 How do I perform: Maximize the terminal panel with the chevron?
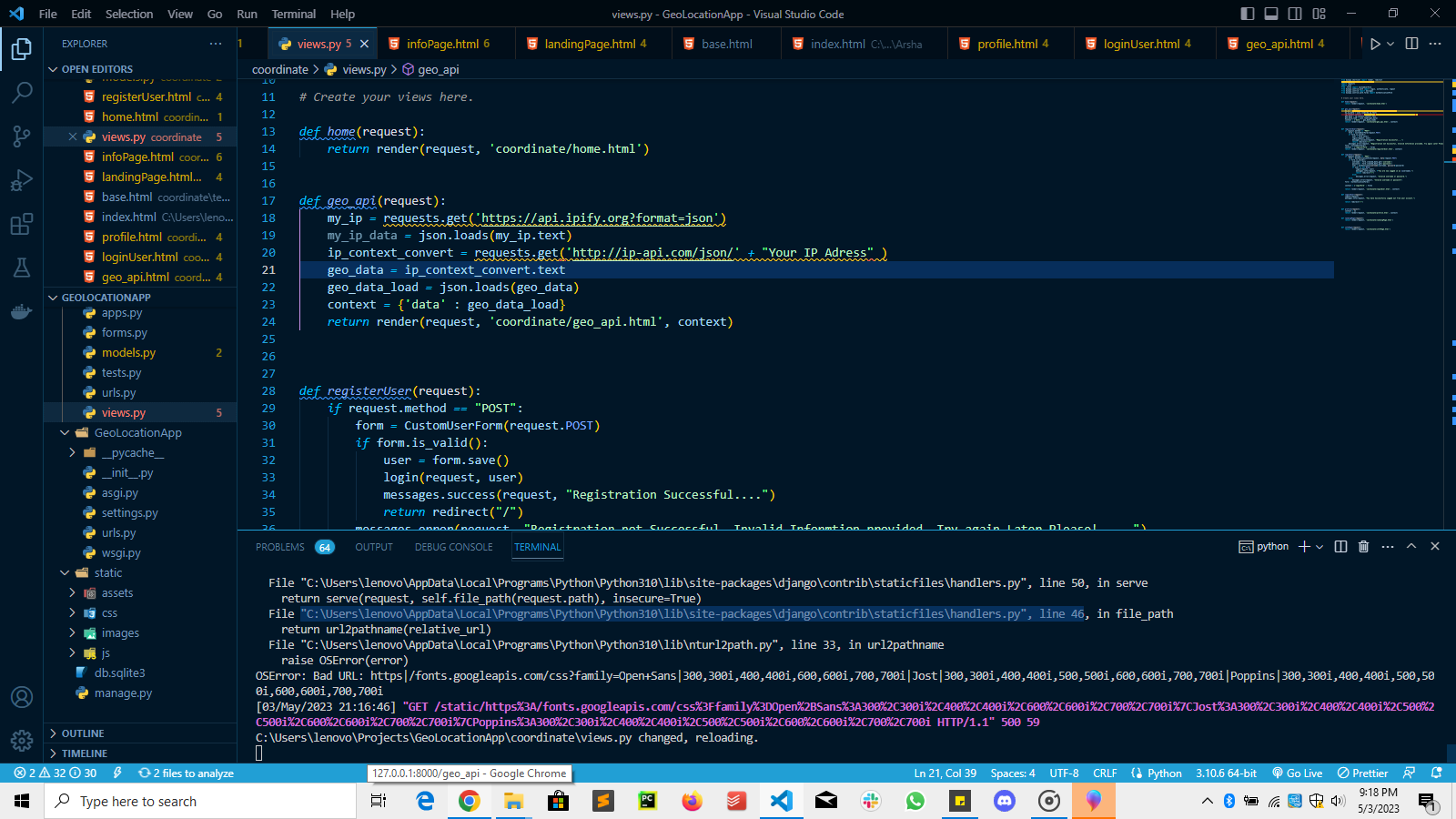coord(1411,546)
